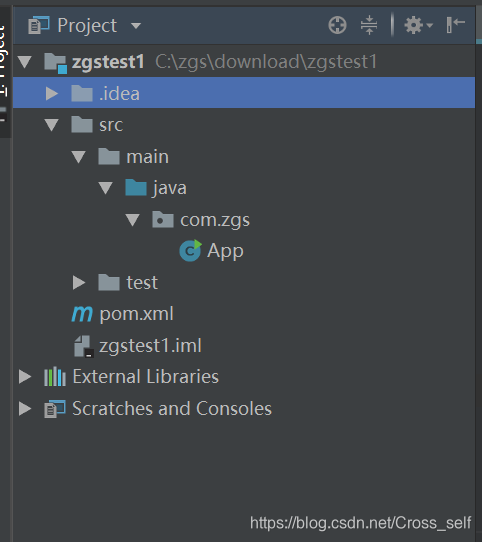This screenshot has width=482, height=542.
Task: Collapse the java source root arrow
Action: [105, 188]
